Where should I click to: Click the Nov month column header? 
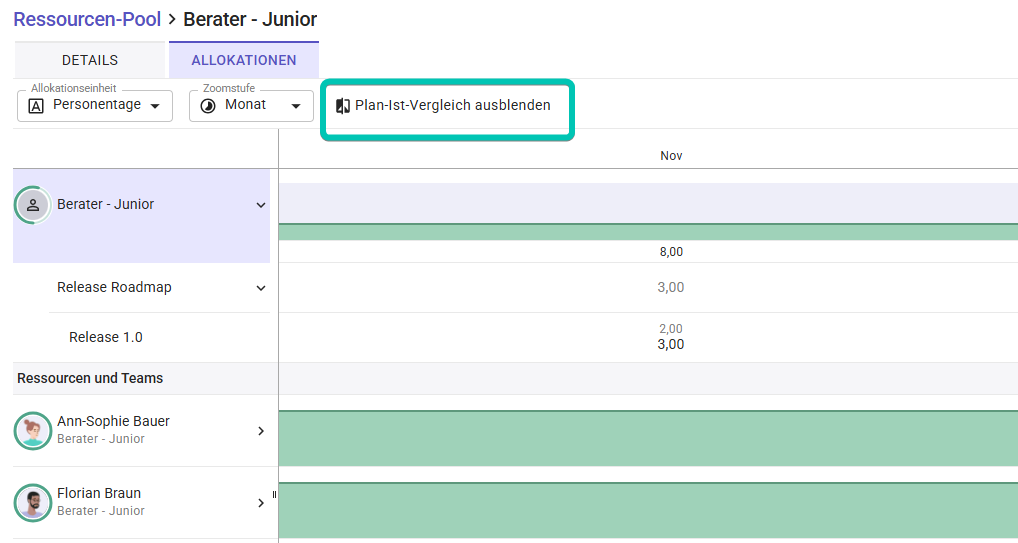click(x=671, y=156)
